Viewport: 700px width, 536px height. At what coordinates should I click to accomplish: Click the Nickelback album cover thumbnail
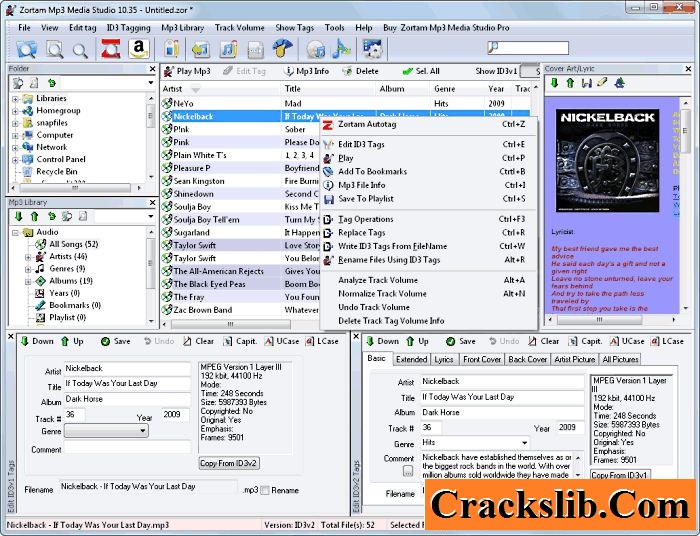(607, 161)
